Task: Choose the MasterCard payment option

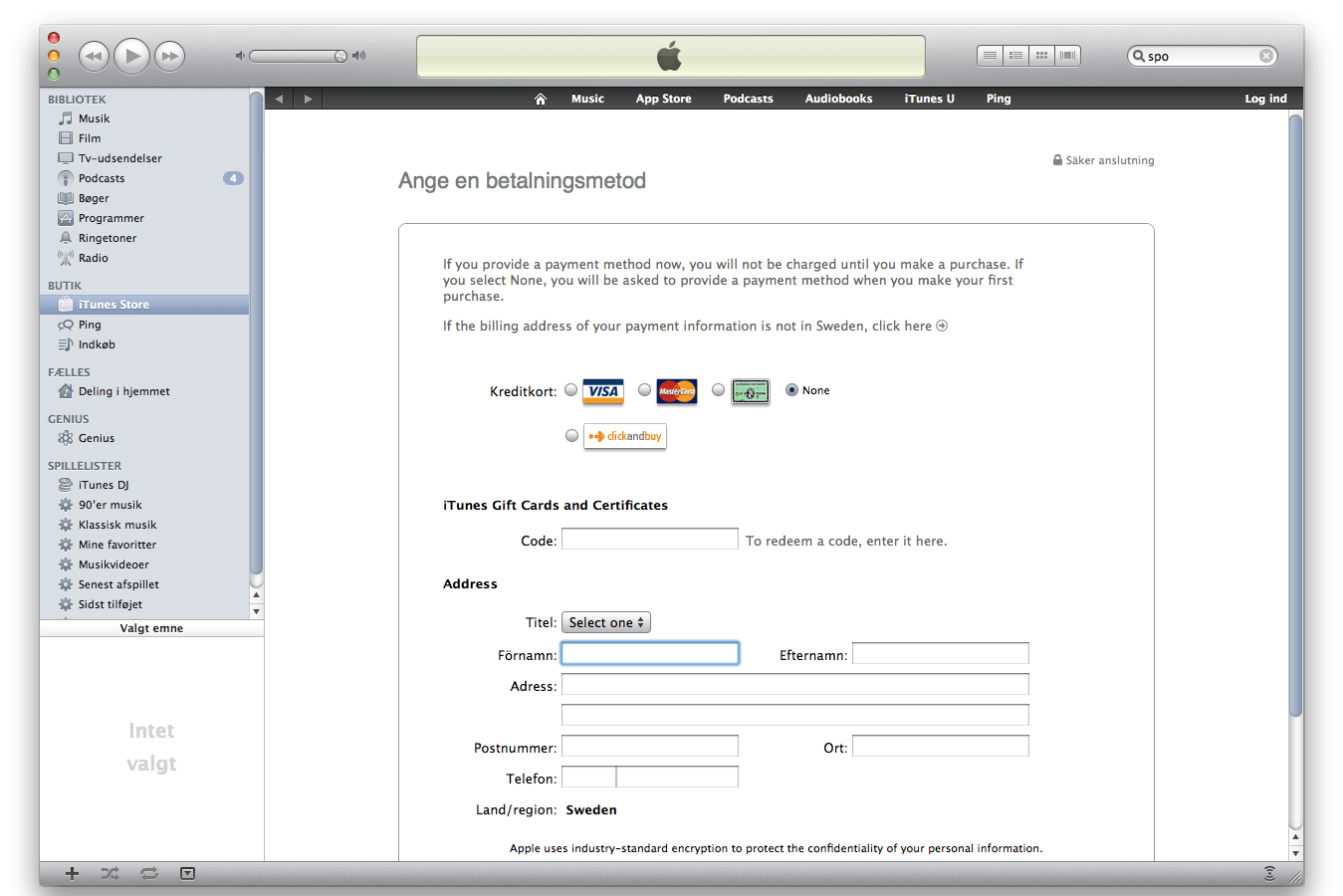Action: tap(645, 390)
